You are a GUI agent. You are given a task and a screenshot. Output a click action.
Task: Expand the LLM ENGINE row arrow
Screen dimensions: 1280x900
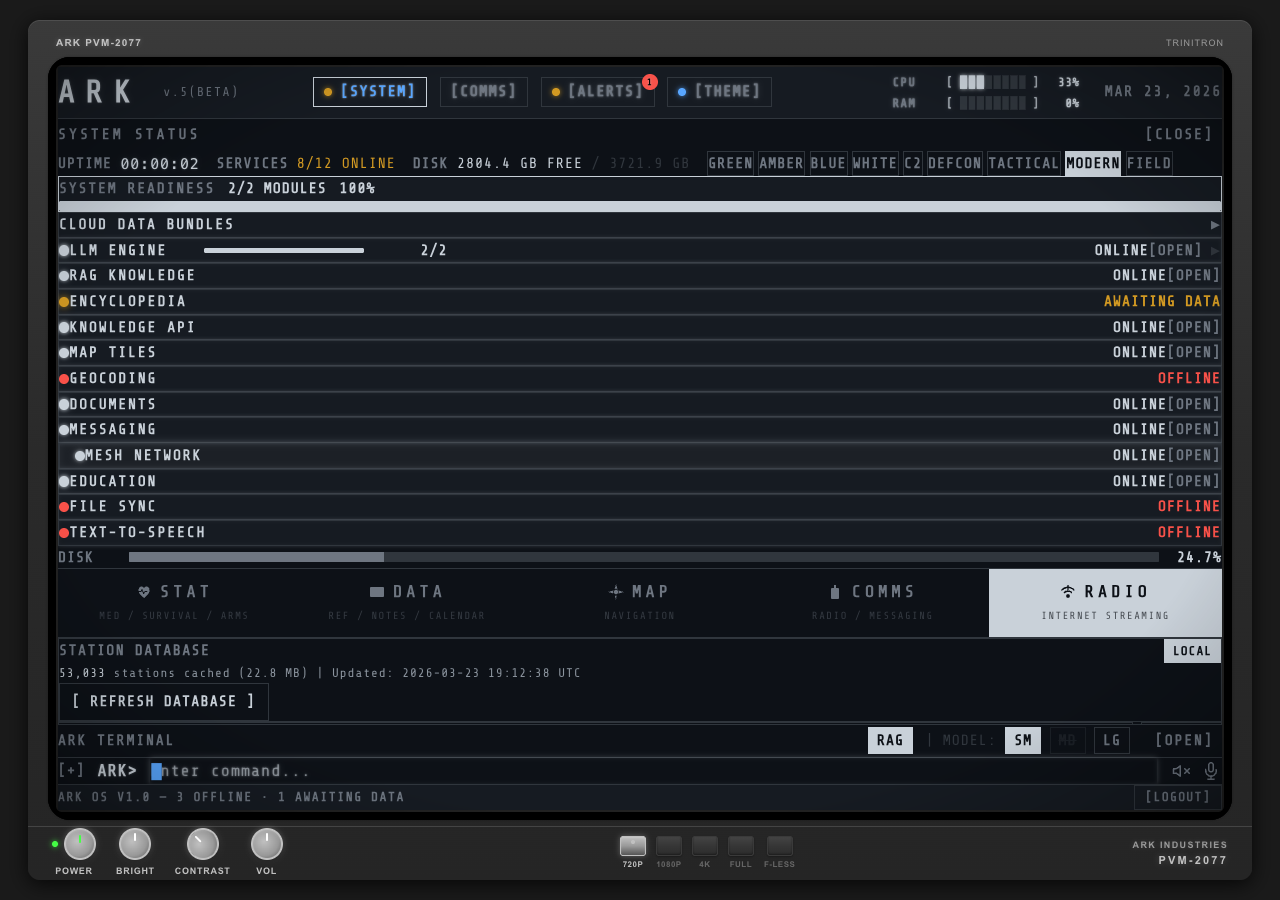(x=1214, y=250)
